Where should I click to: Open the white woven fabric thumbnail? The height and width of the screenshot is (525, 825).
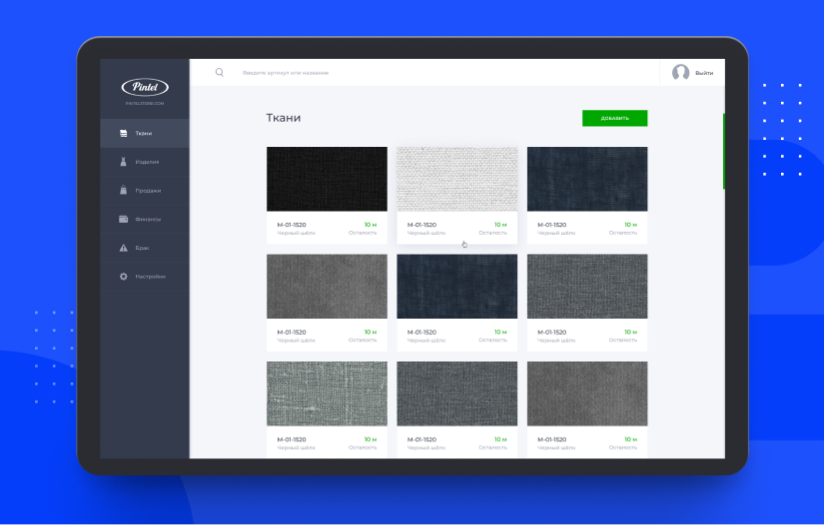[457, 179]
